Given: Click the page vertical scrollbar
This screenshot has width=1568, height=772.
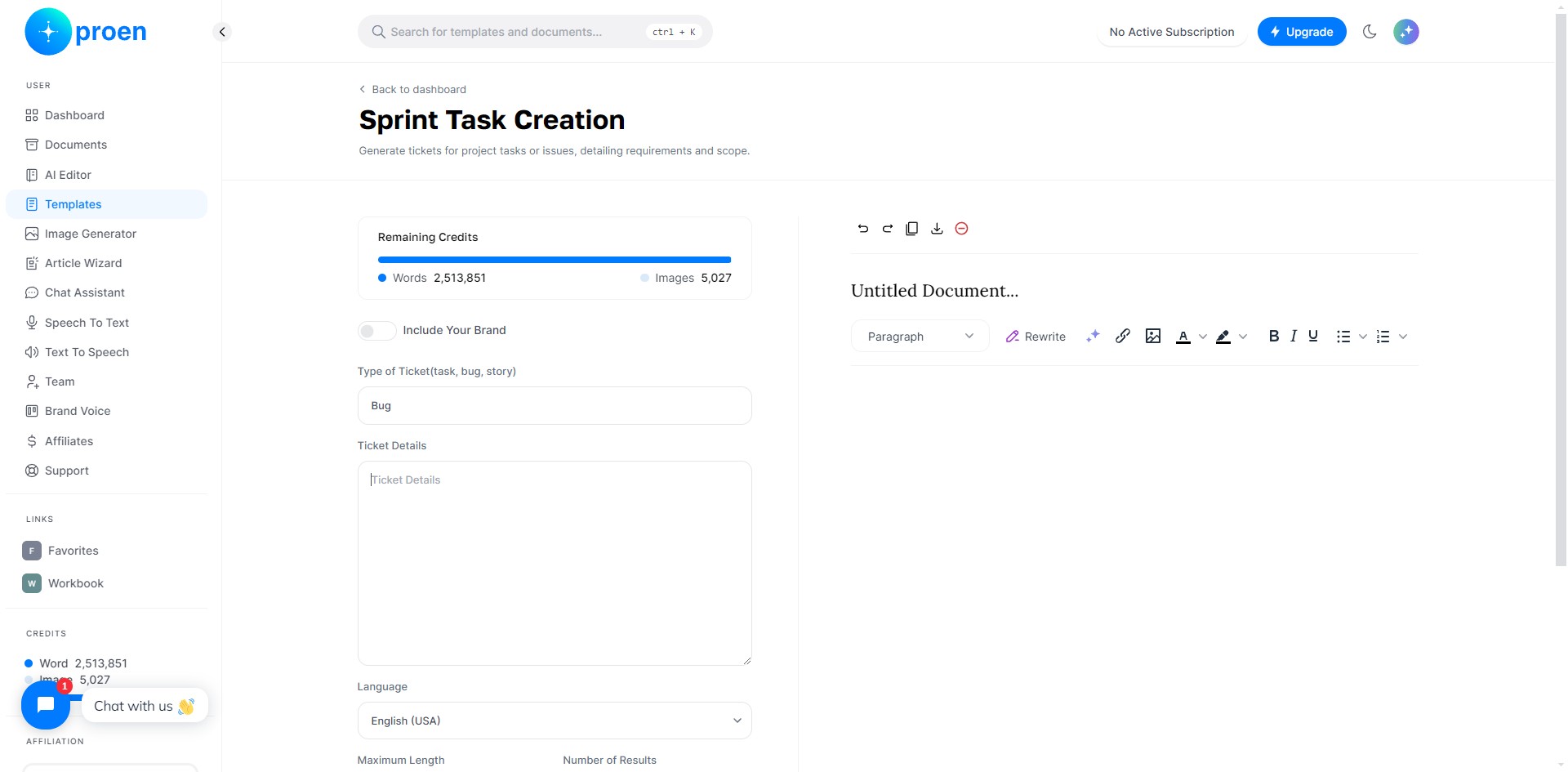Looking at the screenshot, I should pos(1561,290).
